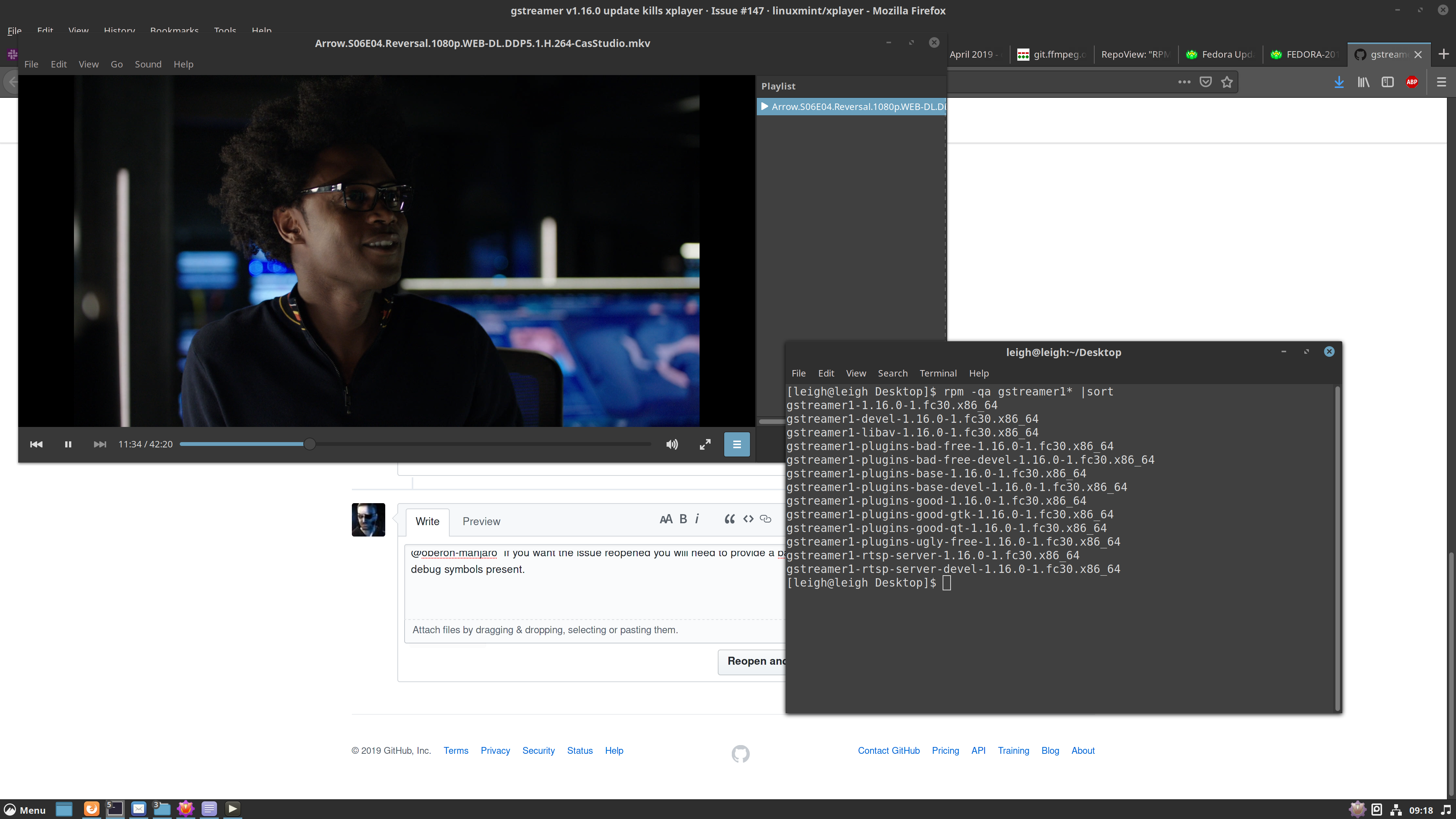Insert a link with the chain icon
The height and width of the screenshot is (819, 1456).
pyautogui.click(x=766, y=519)
